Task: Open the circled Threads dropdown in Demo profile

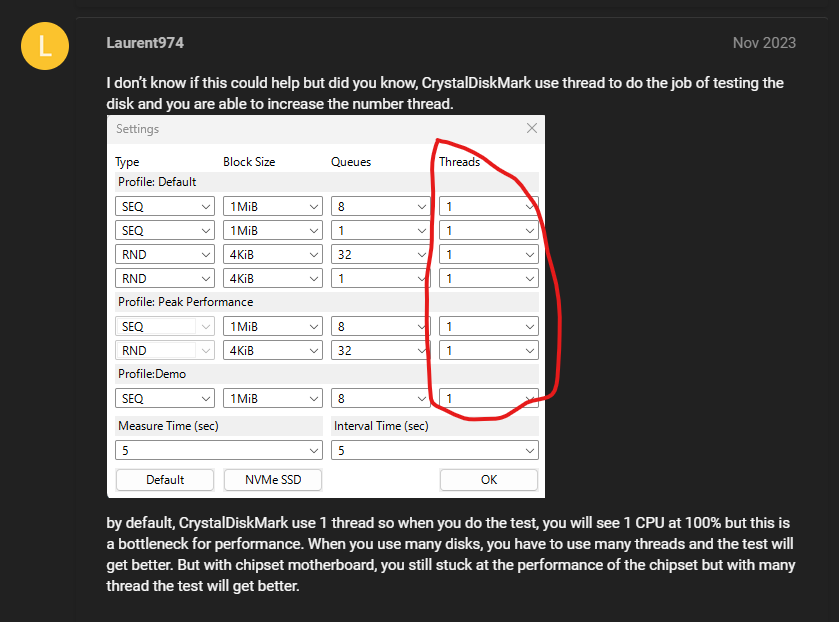Action: pyautogui.click(x=488, y=398)
